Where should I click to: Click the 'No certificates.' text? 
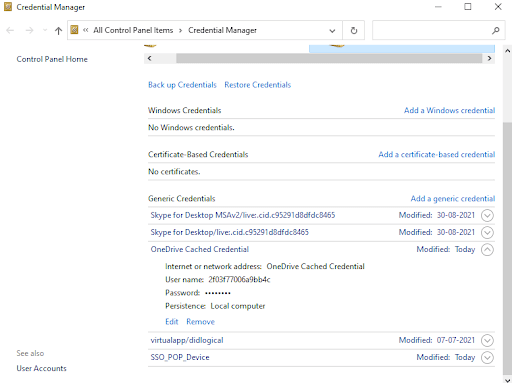tap(174, 172)
